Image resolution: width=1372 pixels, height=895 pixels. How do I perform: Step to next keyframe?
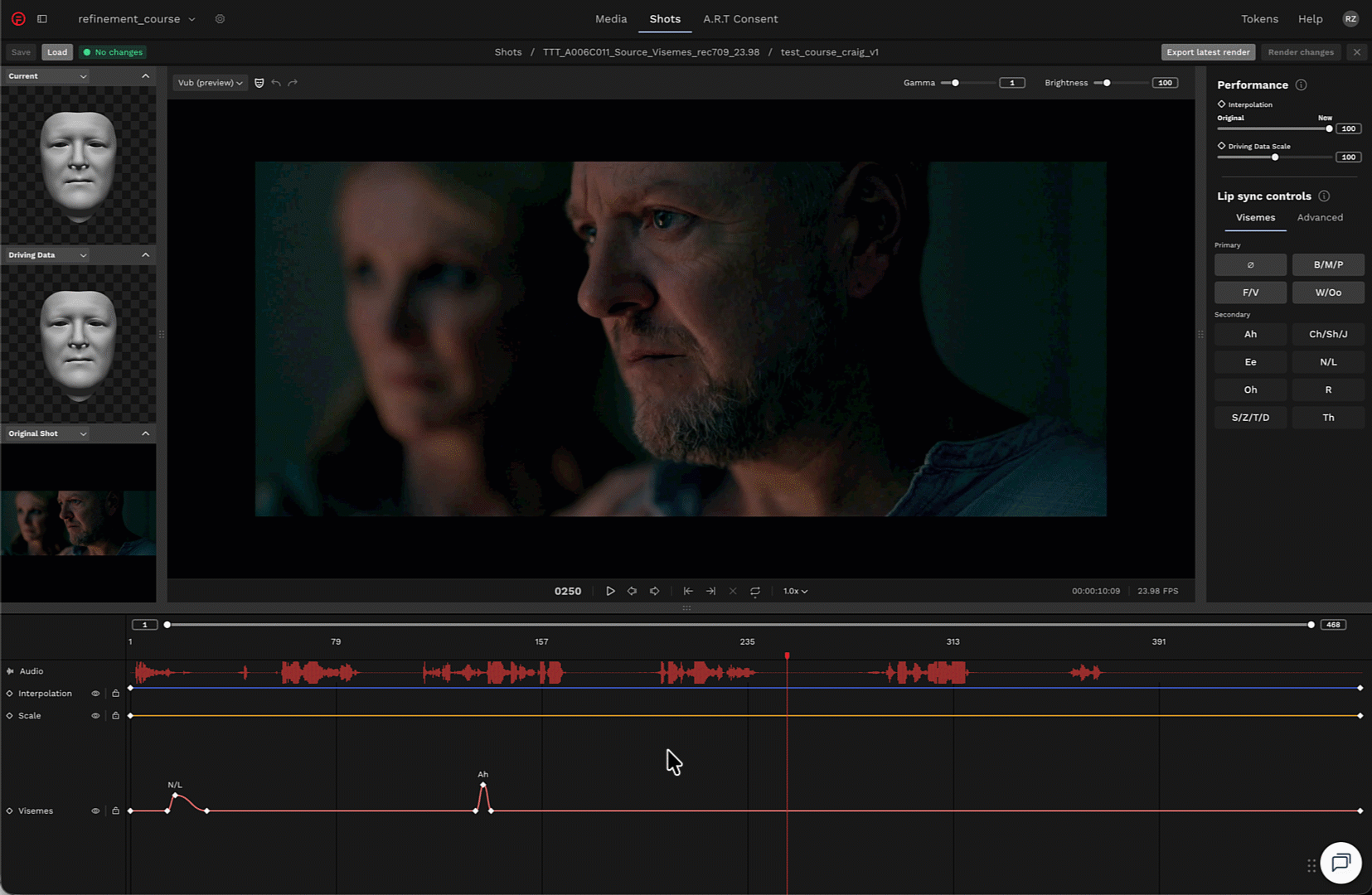[x=654, y=591]
